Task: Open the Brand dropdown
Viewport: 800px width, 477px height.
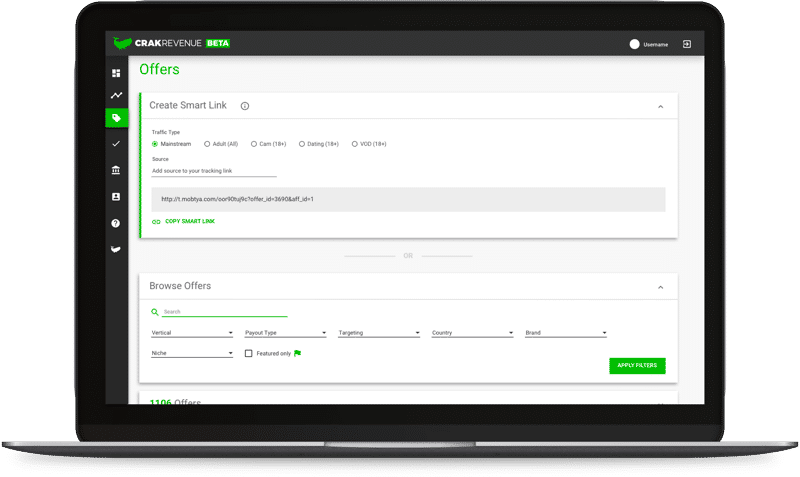Action: 566,333
